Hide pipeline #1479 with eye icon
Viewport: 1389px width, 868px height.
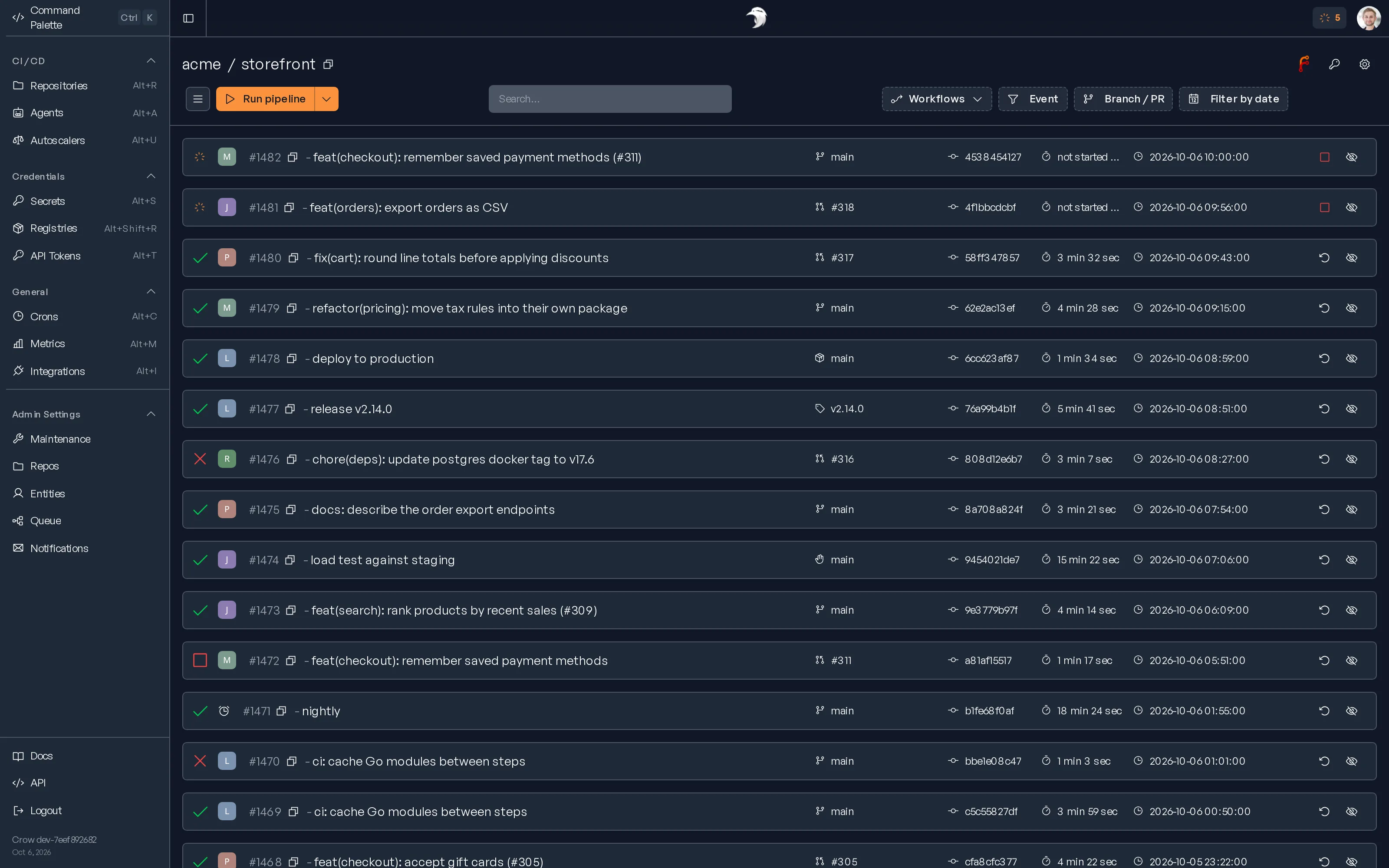(1352, 308)
